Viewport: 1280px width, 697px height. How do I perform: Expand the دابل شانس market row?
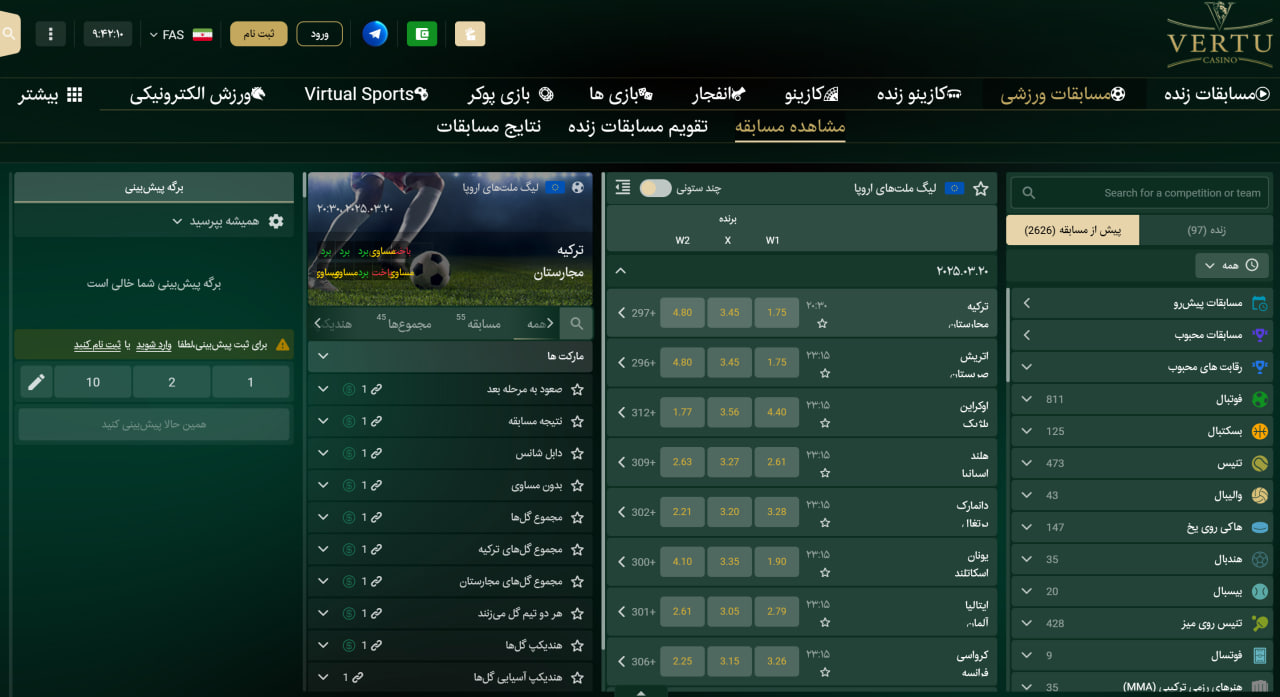click(x=322, y=454)
